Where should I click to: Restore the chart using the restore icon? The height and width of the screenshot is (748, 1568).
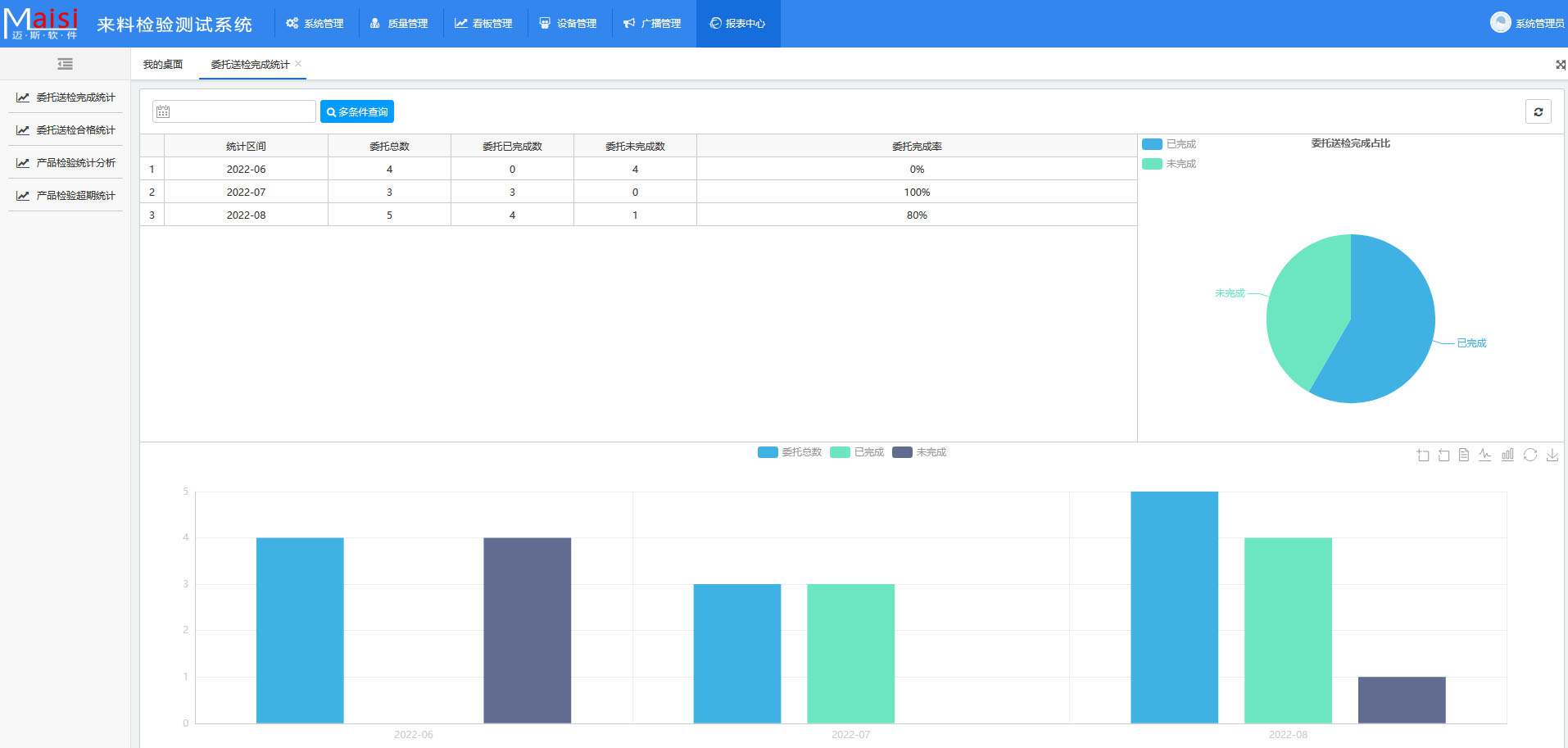click(x=1529, y=456)
